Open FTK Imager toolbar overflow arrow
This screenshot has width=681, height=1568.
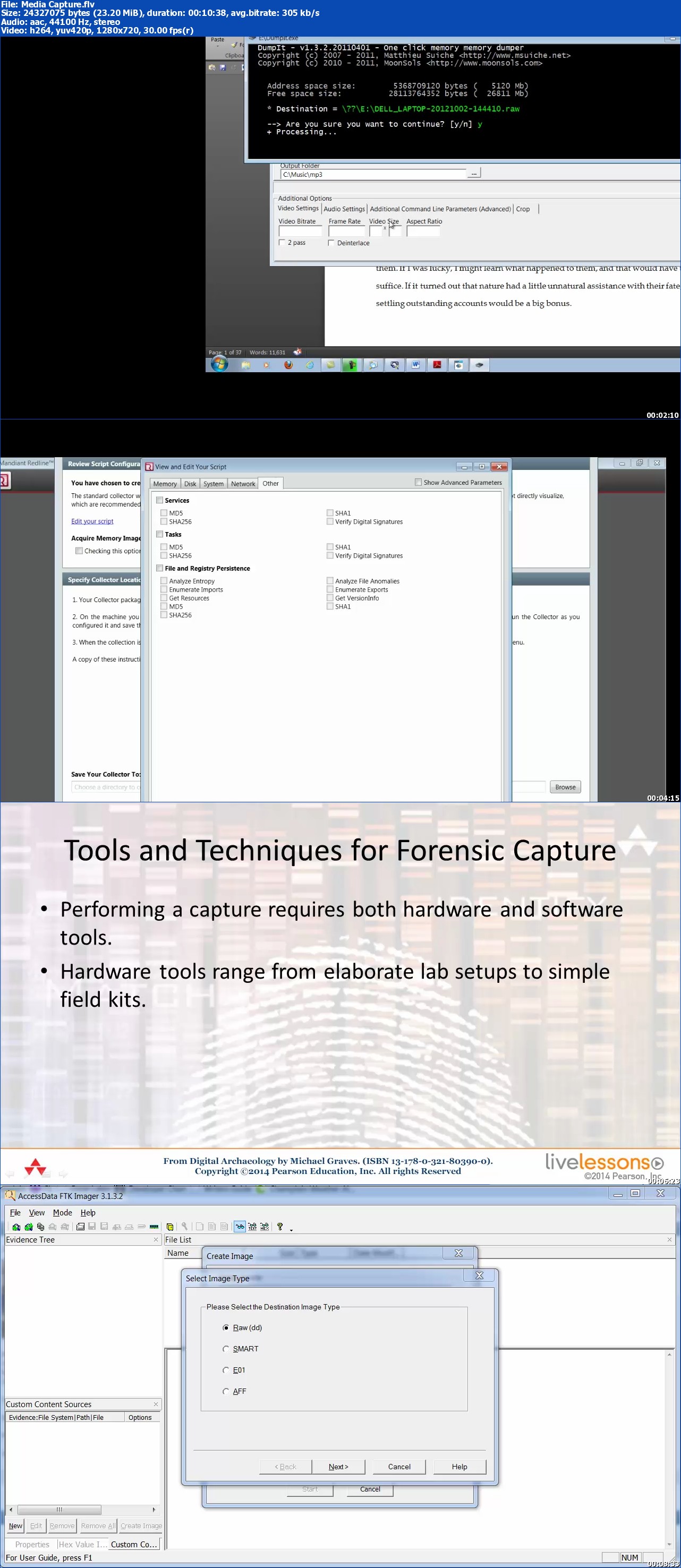pos(291,1230)
